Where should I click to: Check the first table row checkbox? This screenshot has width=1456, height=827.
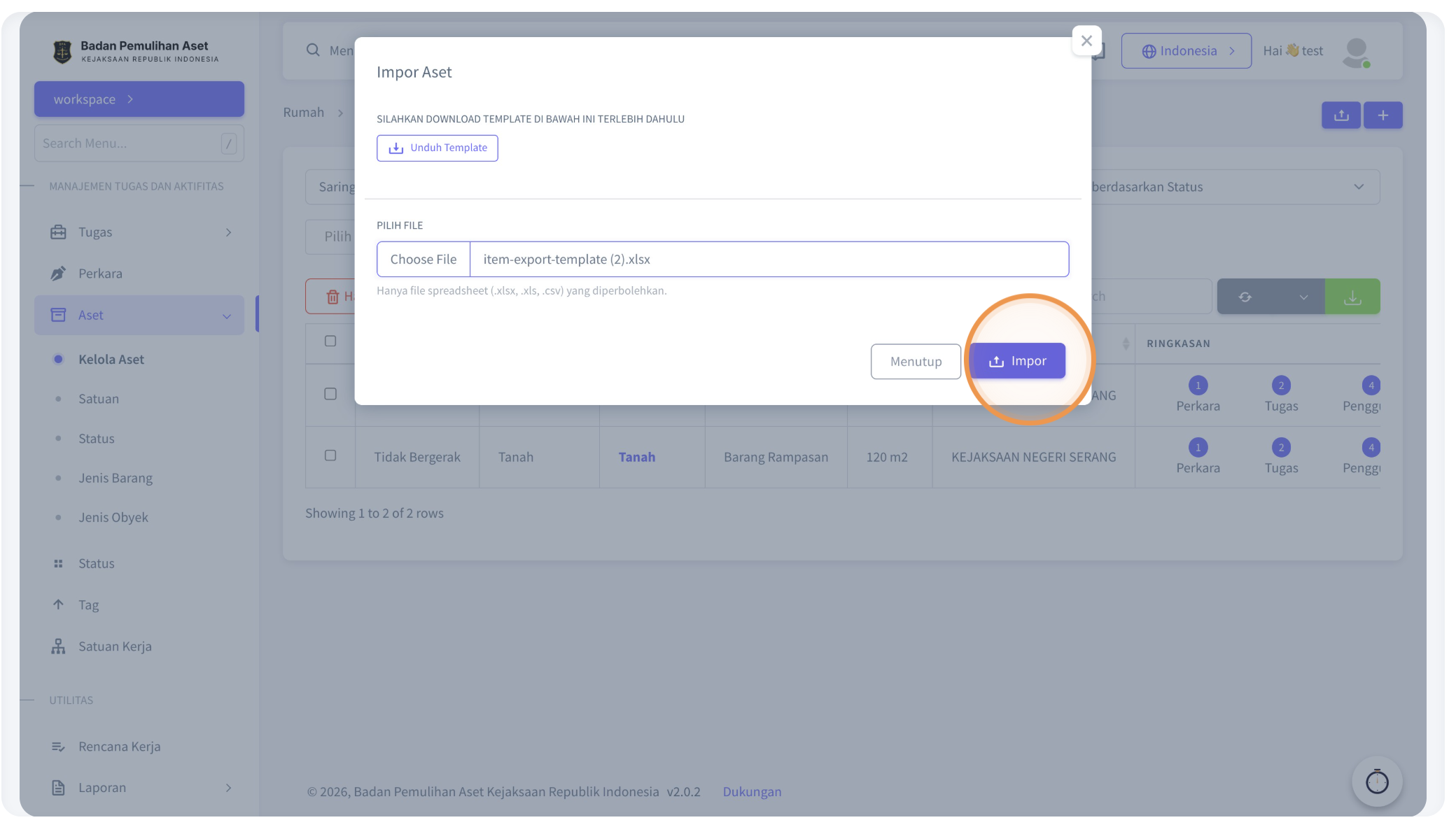click(330, 394)
